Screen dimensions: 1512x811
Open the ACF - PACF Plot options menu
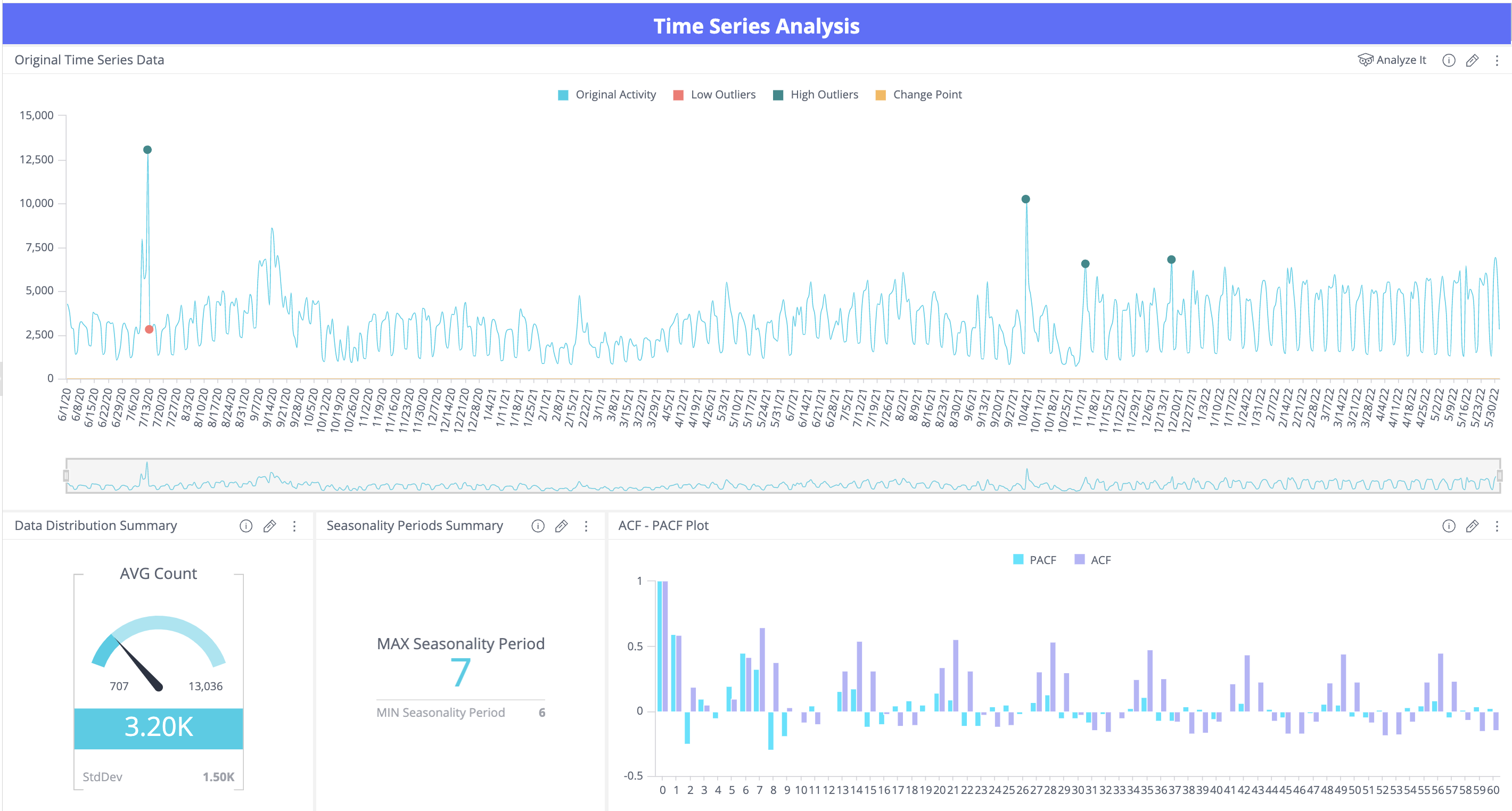(x=1497, y=526)
